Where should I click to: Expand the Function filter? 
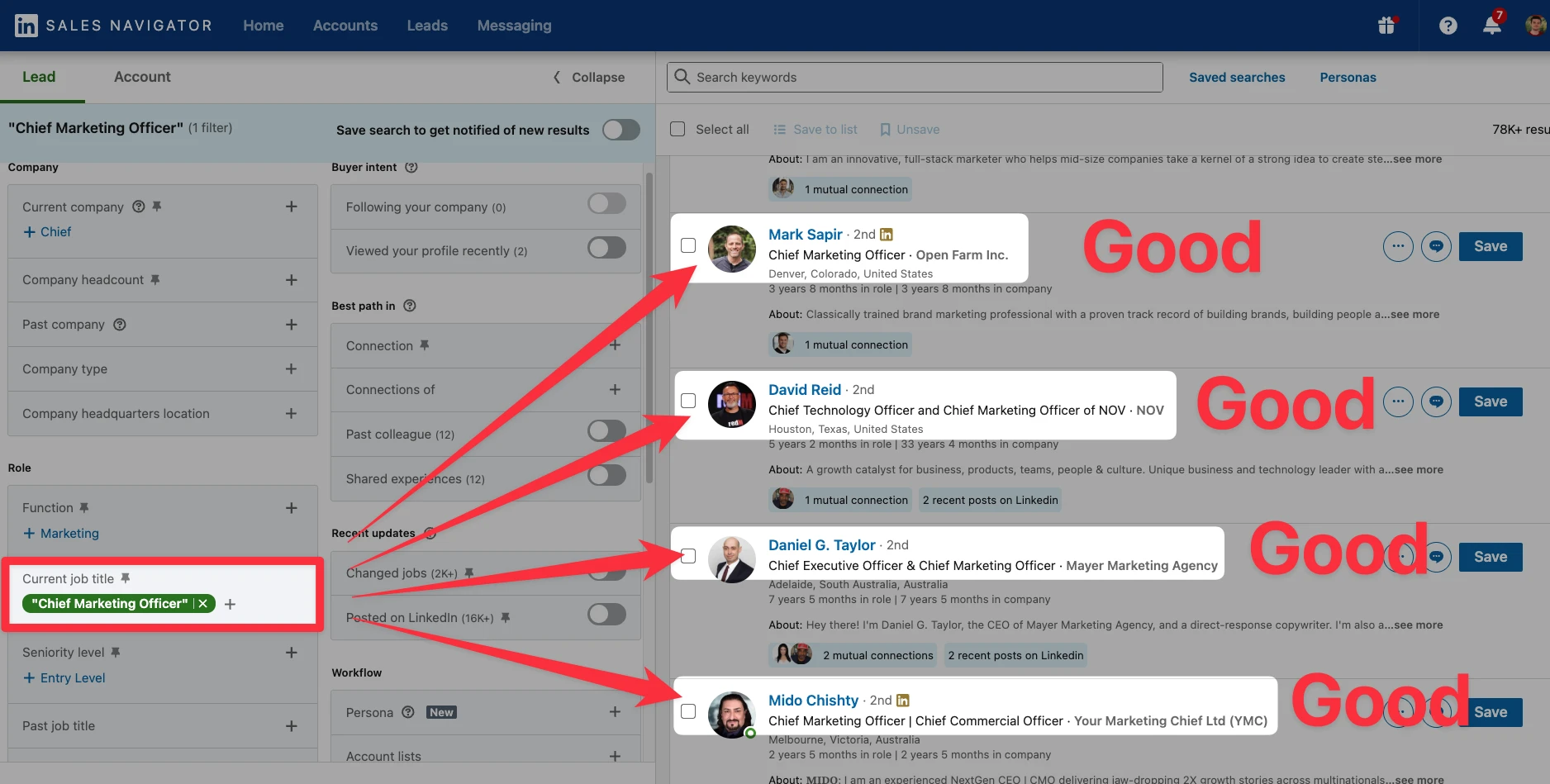[292, 508]
